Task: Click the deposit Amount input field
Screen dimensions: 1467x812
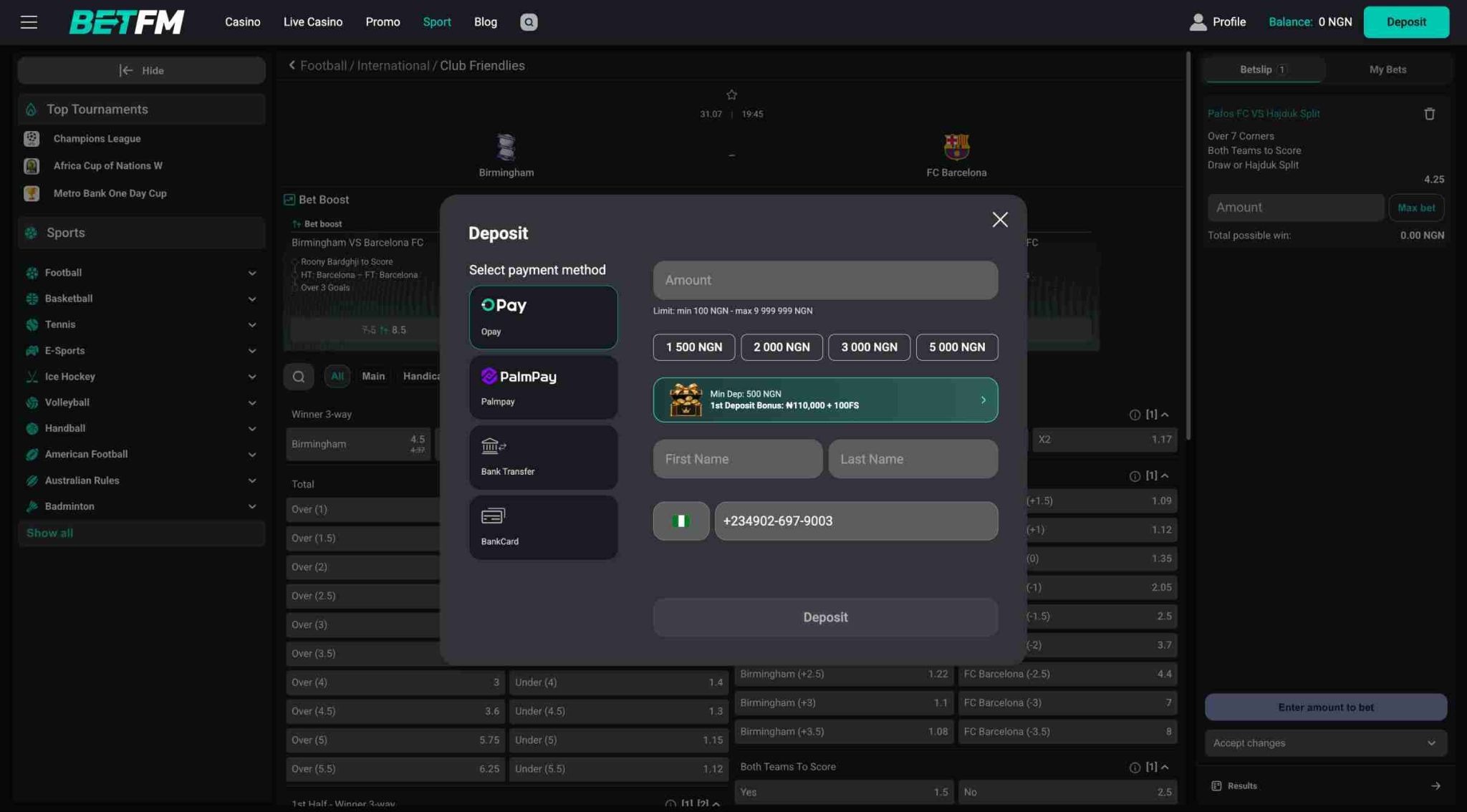Action: click(825, 280)
